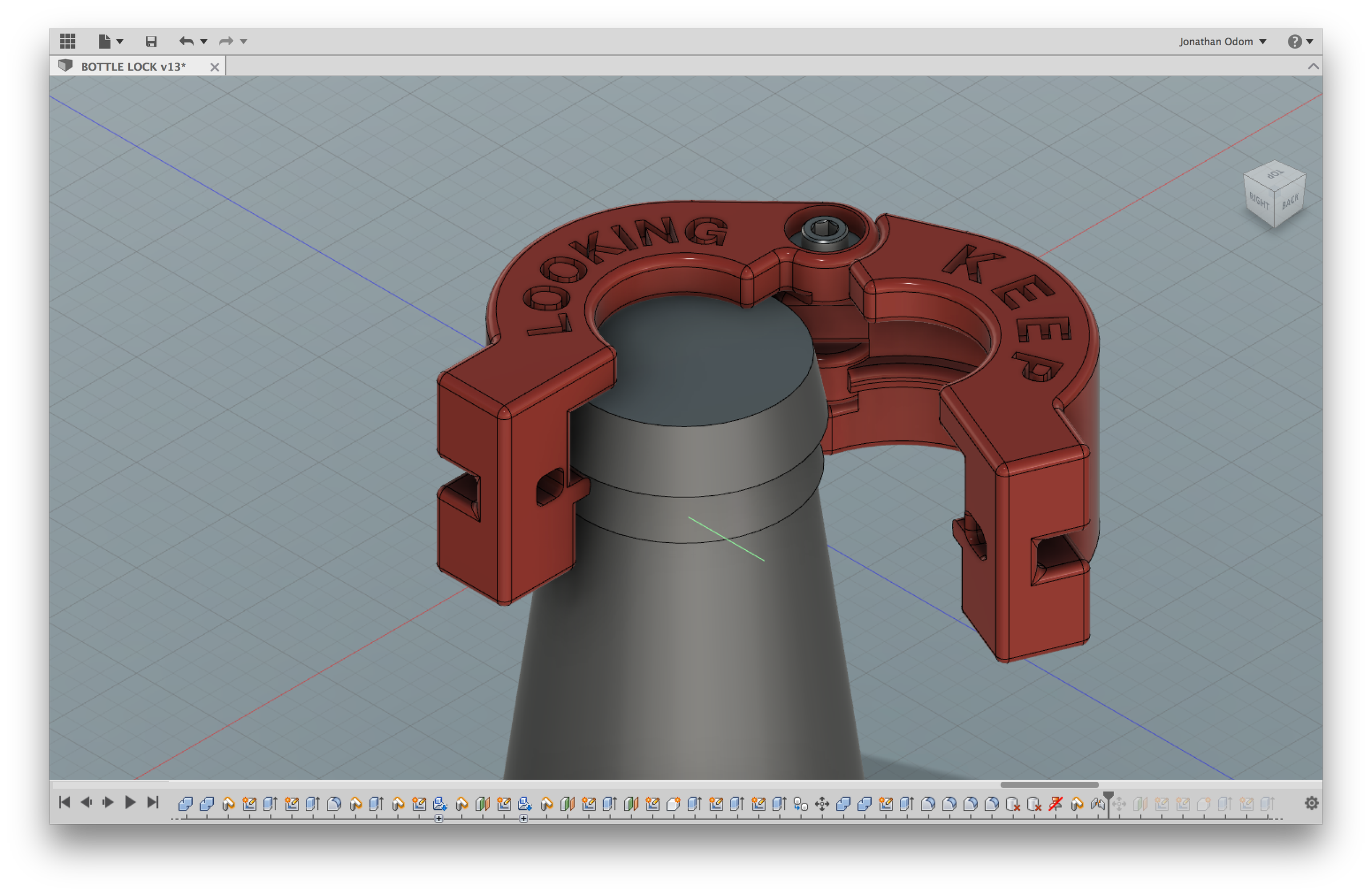Collapse toolbar with top-right chevron
Image resolution: width=1372 pixels, height=895 pixels.
point(1313,66)
